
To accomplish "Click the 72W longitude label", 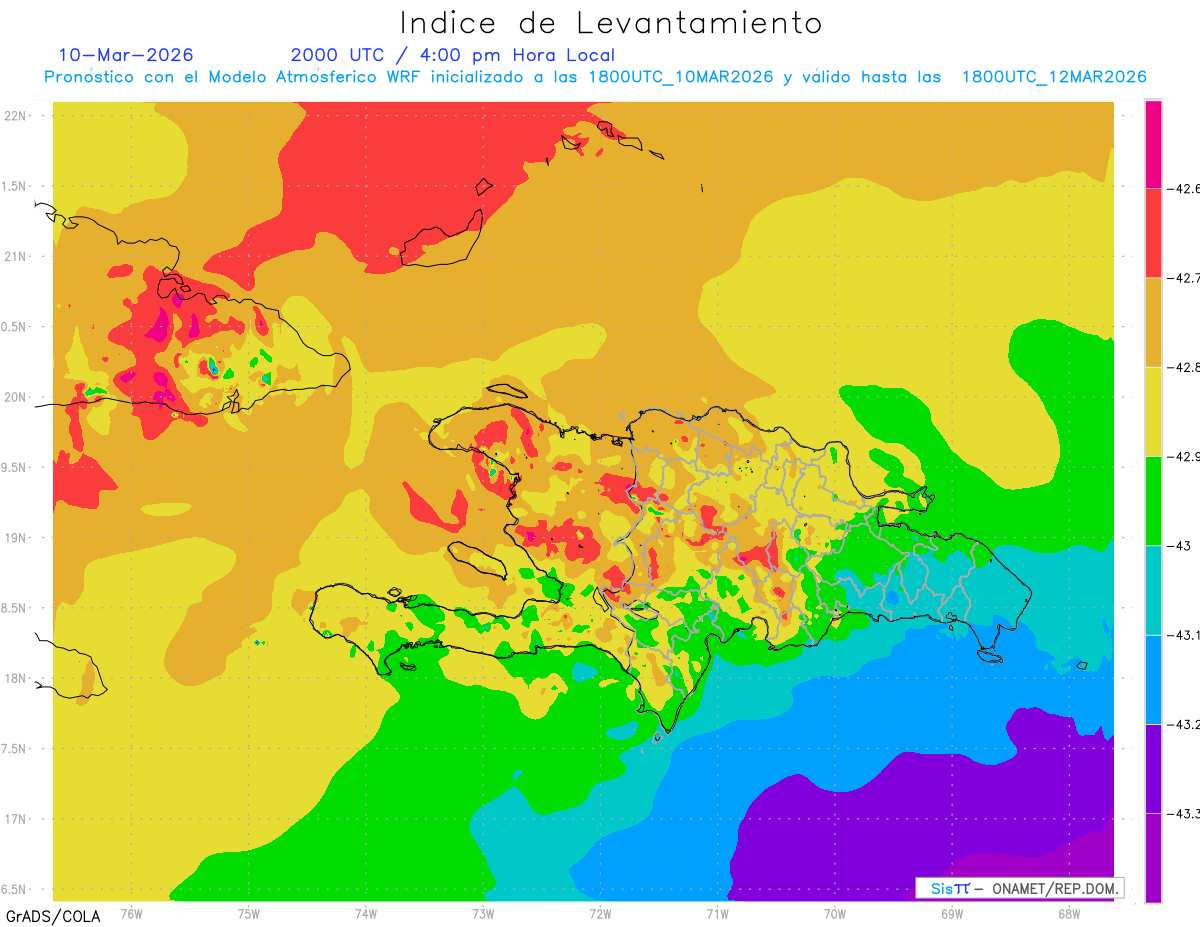I will [x=600, y=913].
